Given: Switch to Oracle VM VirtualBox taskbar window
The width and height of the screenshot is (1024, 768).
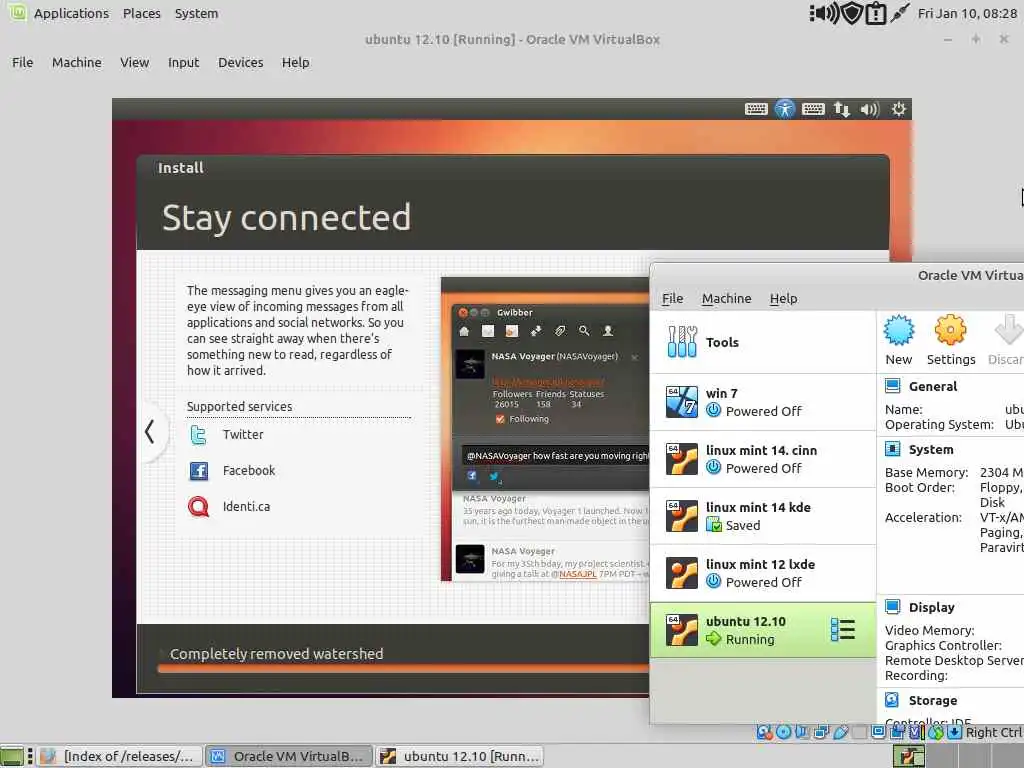Looking at the screenshot, I should click(289, 756).
